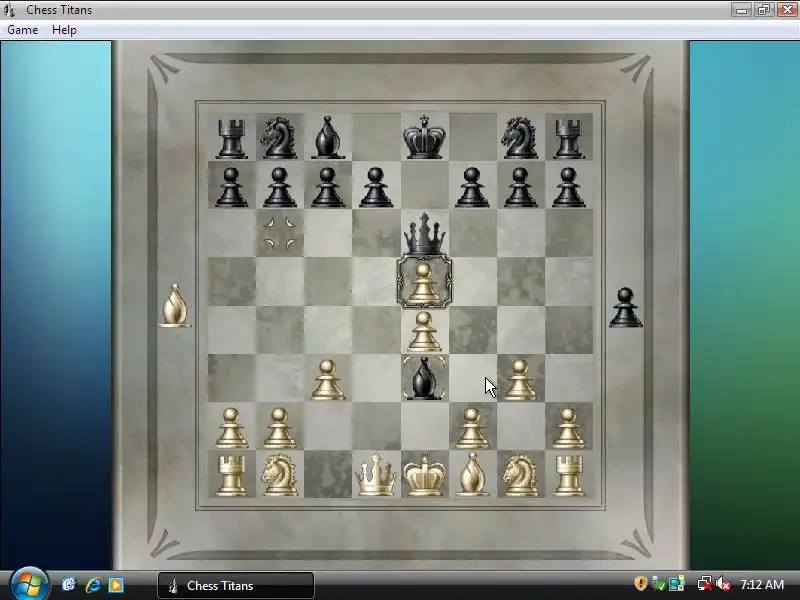Minimize the Chess Titans window
The height and width of the screenshot is (600, 800).
tap(741, 10)
